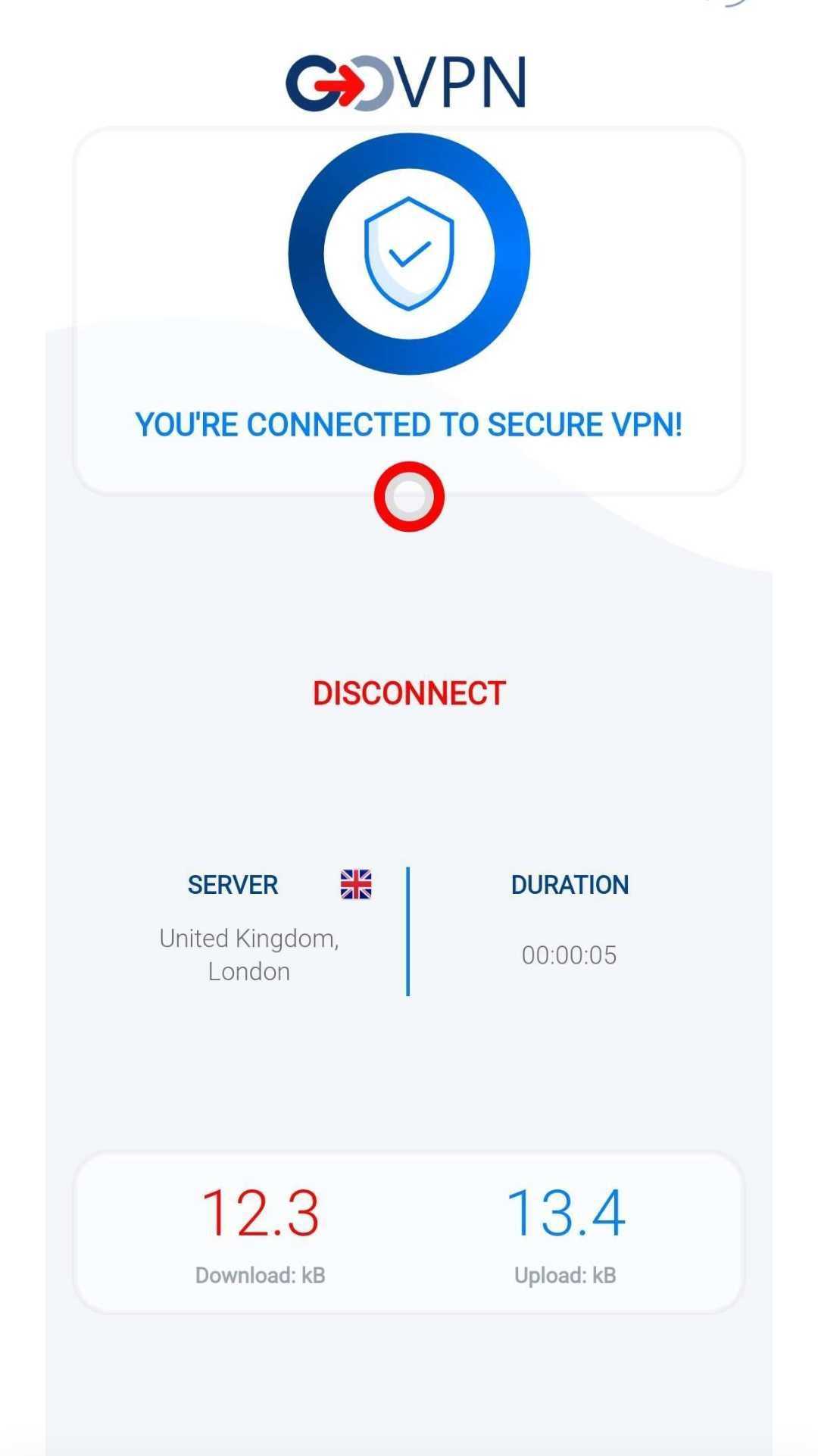
Task: Tap the shield checkmark icon
Action: [409, 253]
